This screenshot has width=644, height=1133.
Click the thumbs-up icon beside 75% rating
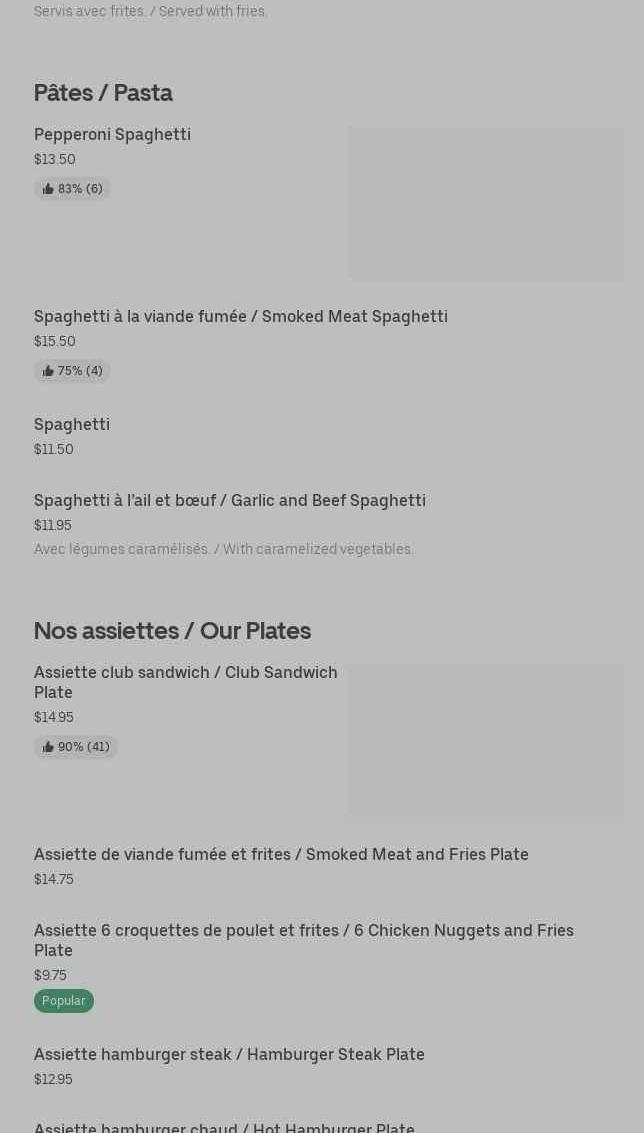point(48,371)
